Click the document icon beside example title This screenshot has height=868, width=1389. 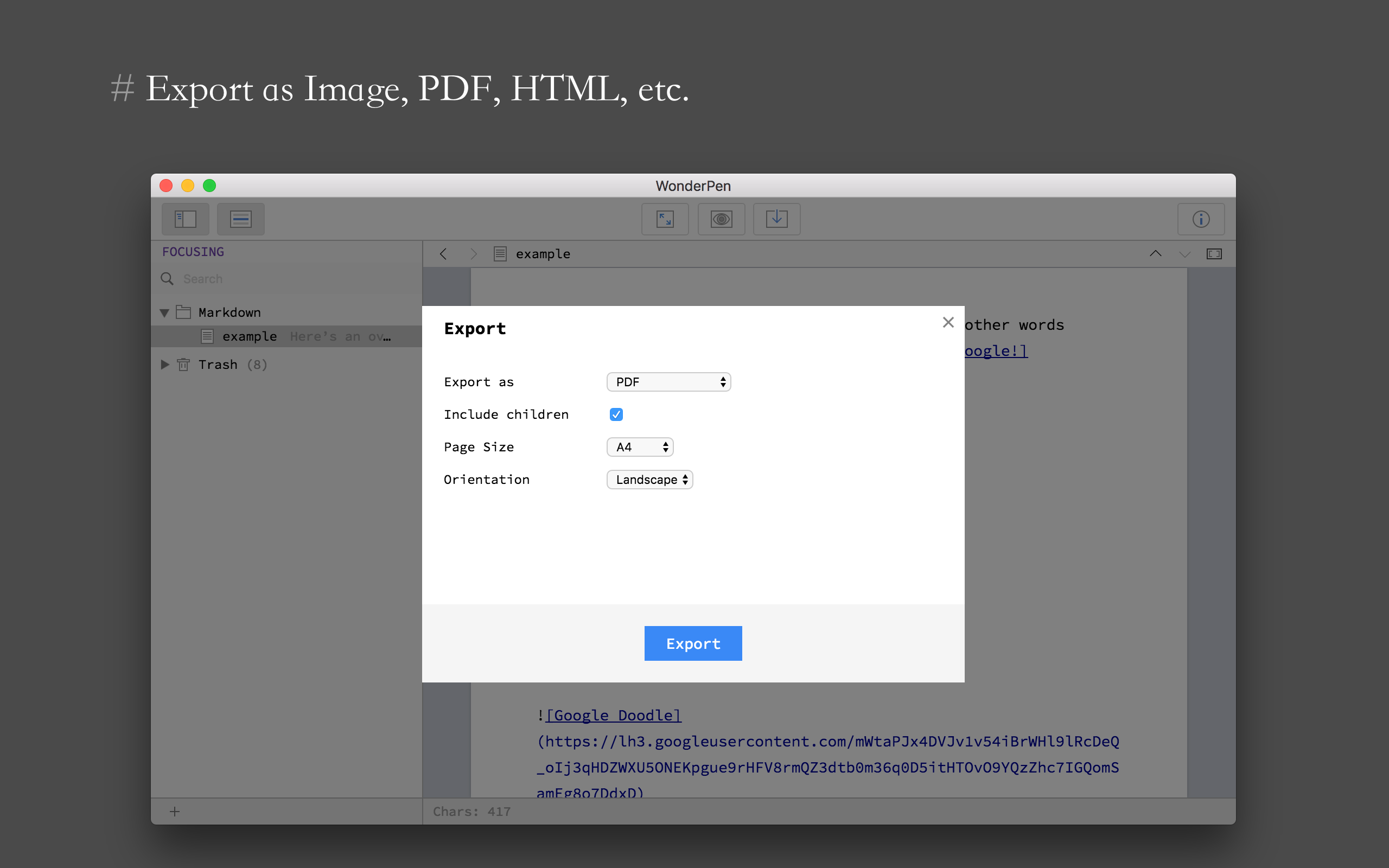click(500, 254)
